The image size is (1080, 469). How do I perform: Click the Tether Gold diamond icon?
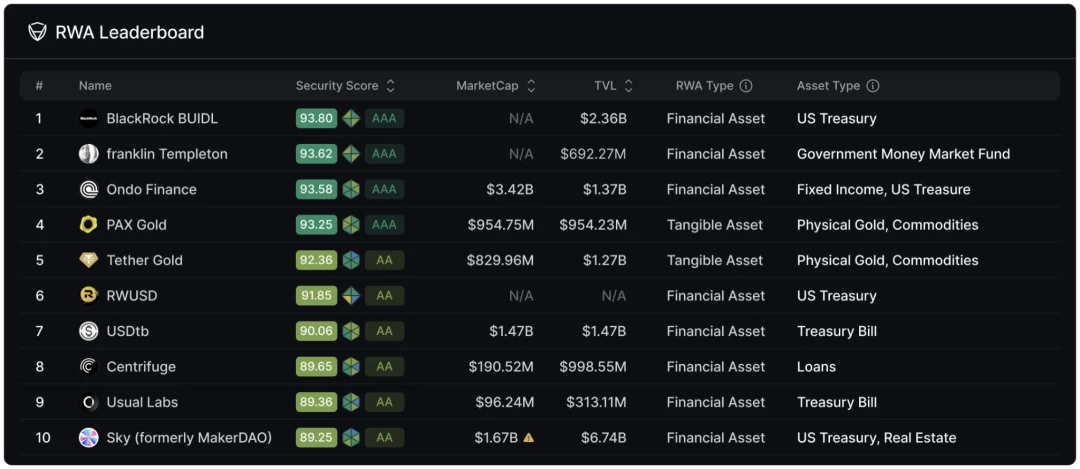pyautogui.click(x=89, y=260)
